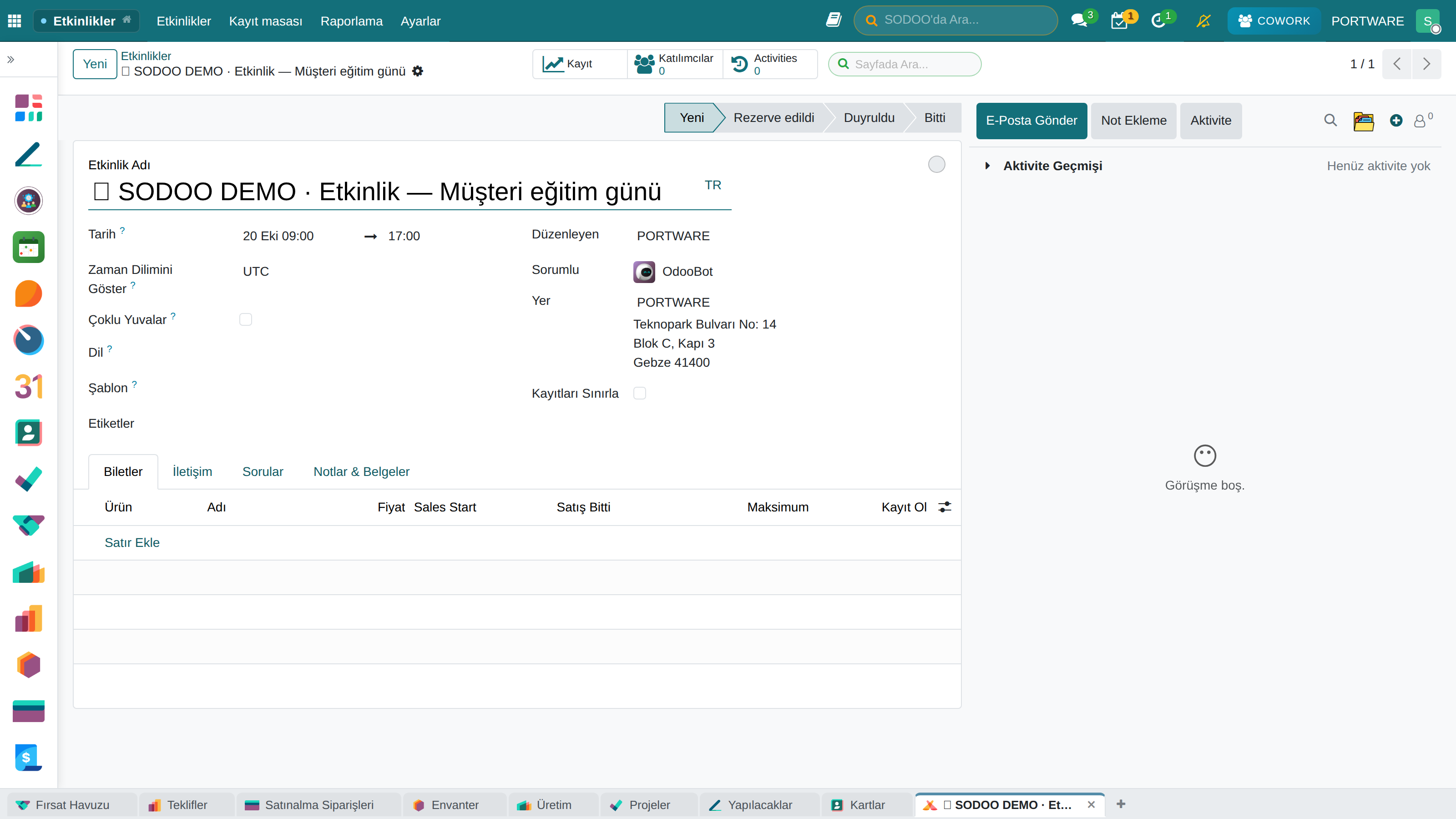Open the handshake CRM app in sidebar
The height and width of the screenshot is (819, 1456).
tap(28, 526)
